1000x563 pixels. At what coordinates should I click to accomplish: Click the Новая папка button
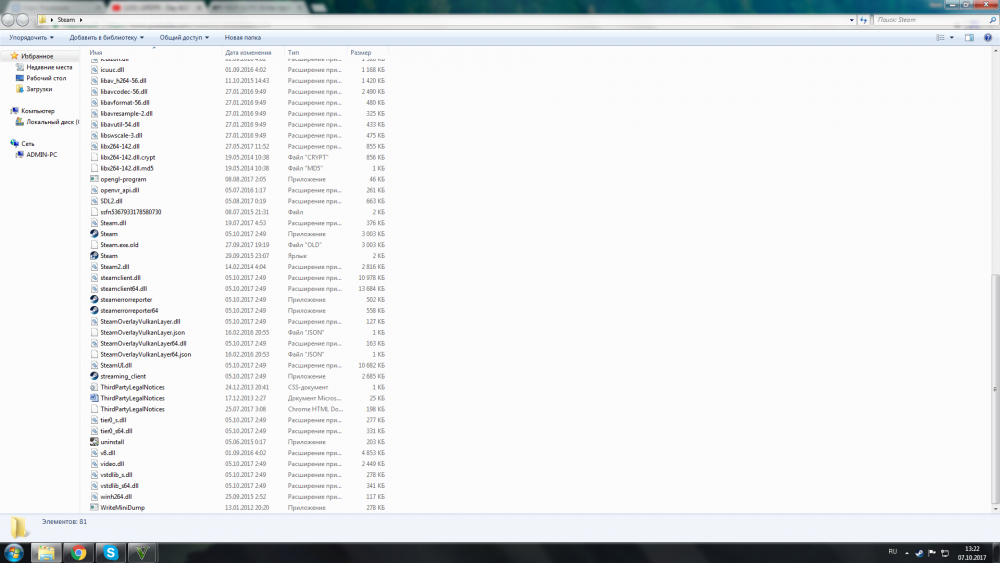(242, 38)
